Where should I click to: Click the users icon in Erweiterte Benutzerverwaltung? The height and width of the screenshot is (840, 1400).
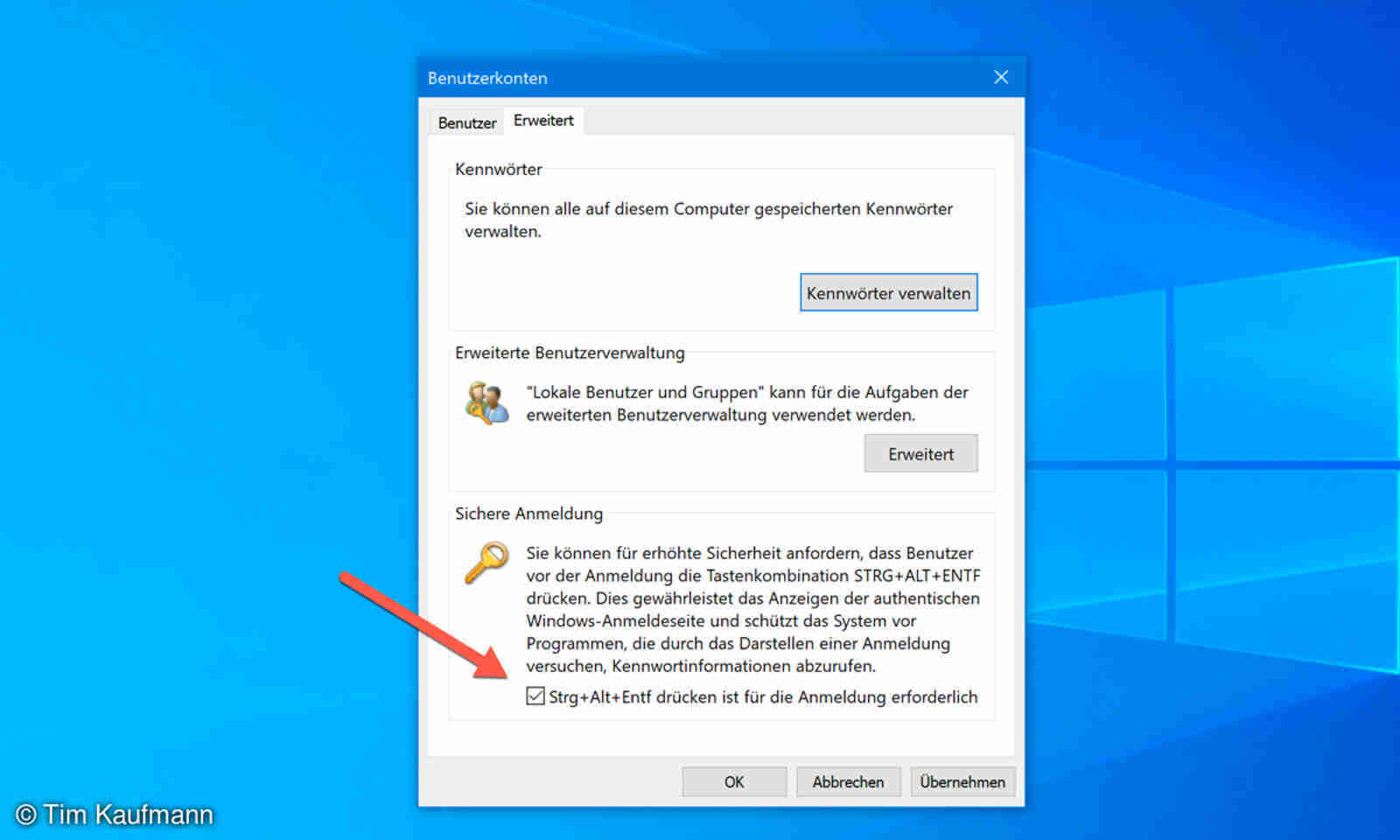[x=486, y=402]
